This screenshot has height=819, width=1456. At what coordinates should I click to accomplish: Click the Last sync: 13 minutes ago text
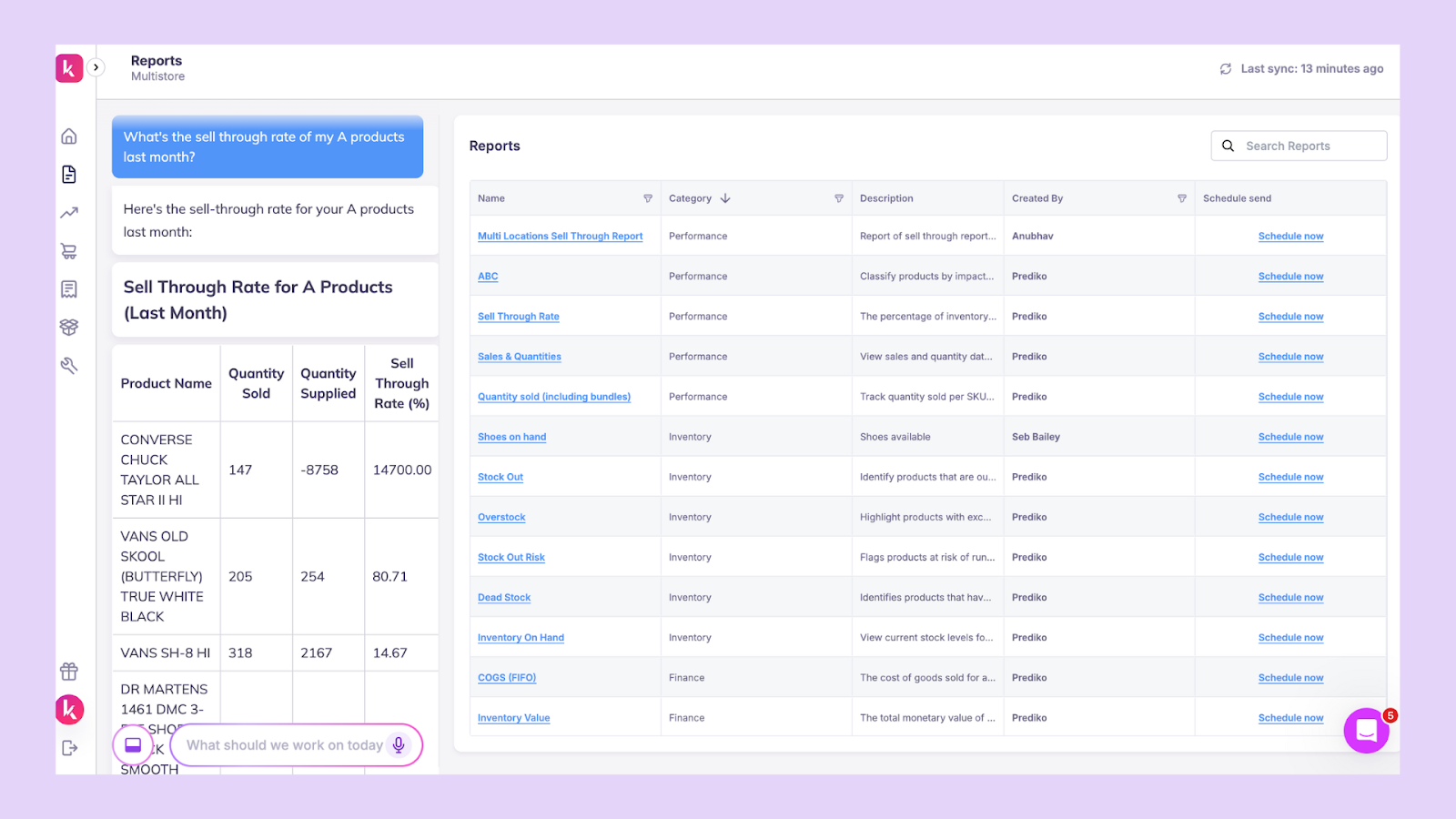[1312, 69]
